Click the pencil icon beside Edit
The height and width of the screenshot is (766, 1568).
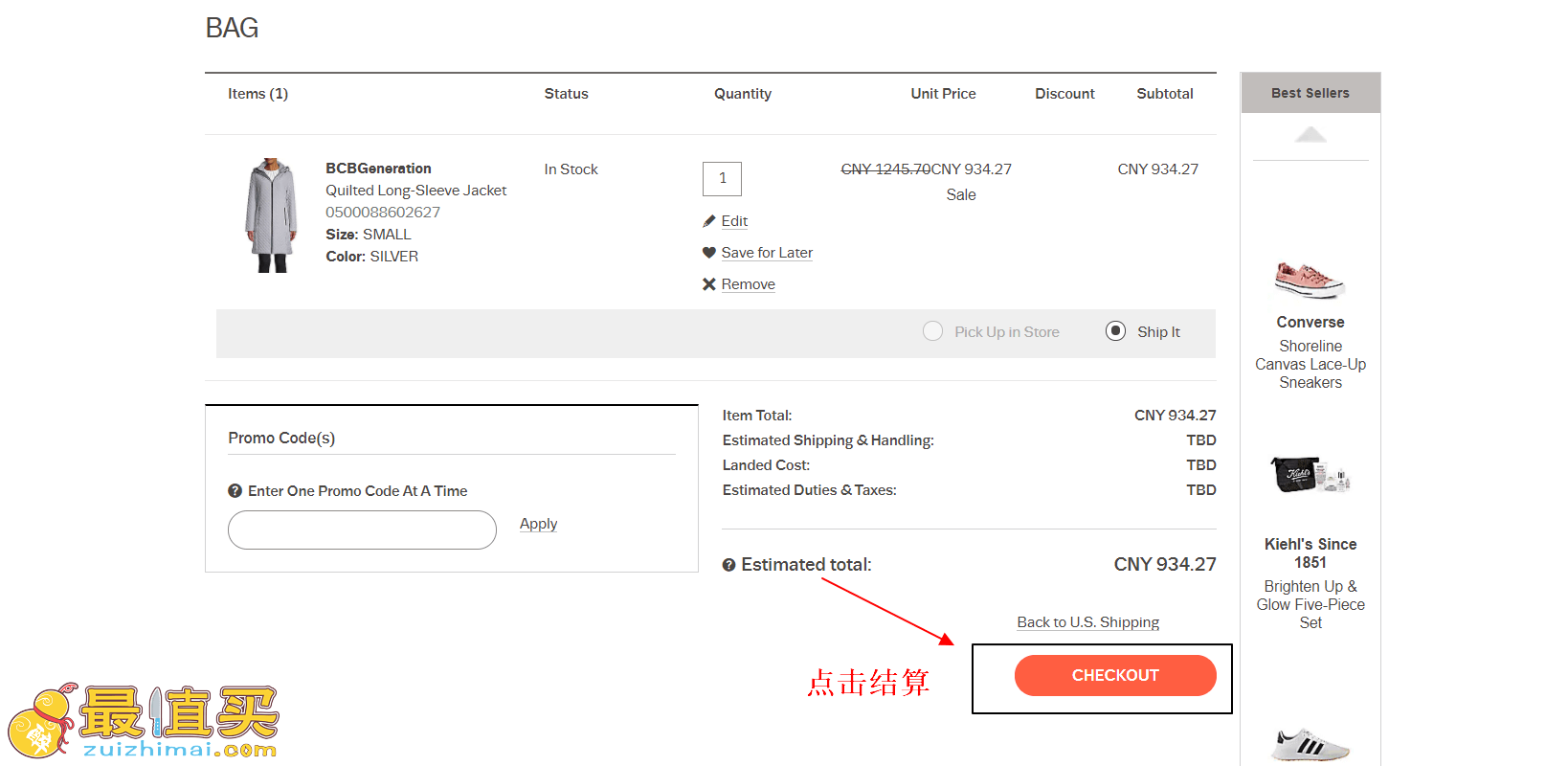coord(709,221)
